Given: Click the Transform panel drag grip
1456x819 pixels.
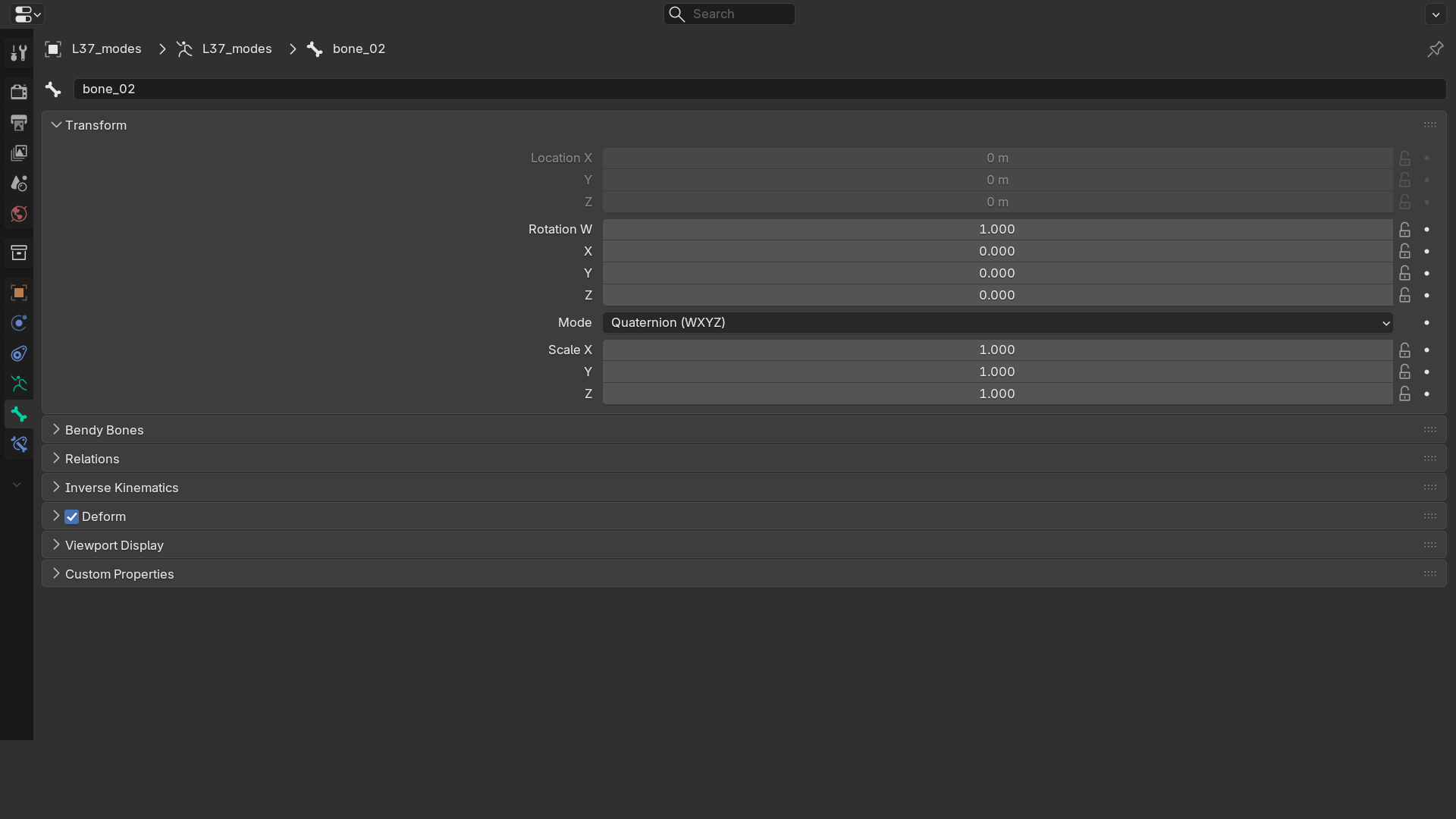Looking at the screenshot, I should (1429, 125).
